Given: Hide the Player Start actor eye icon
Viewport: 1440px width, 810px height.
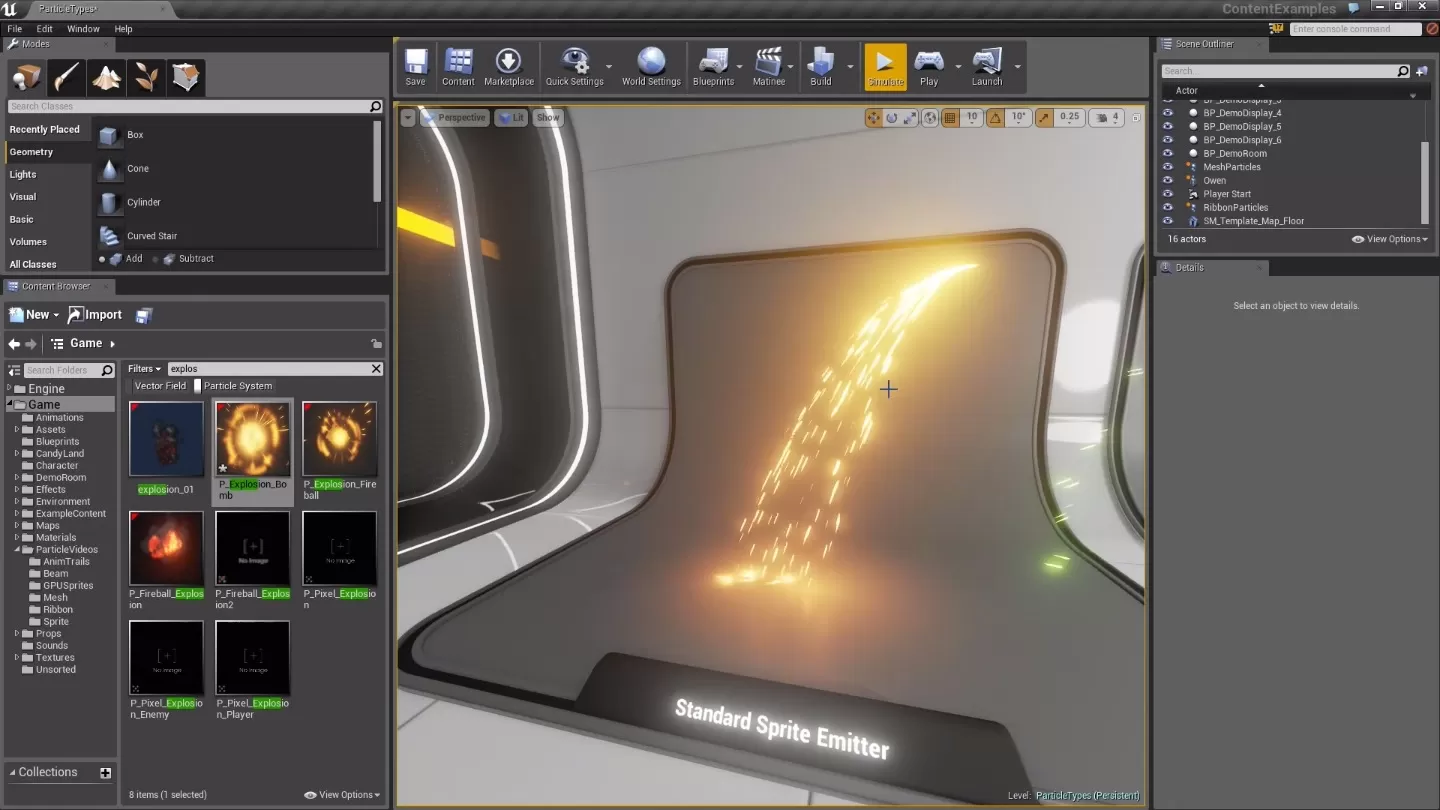Looking at the screenshot, I should pyautogui.click(x=1167, y=194).
